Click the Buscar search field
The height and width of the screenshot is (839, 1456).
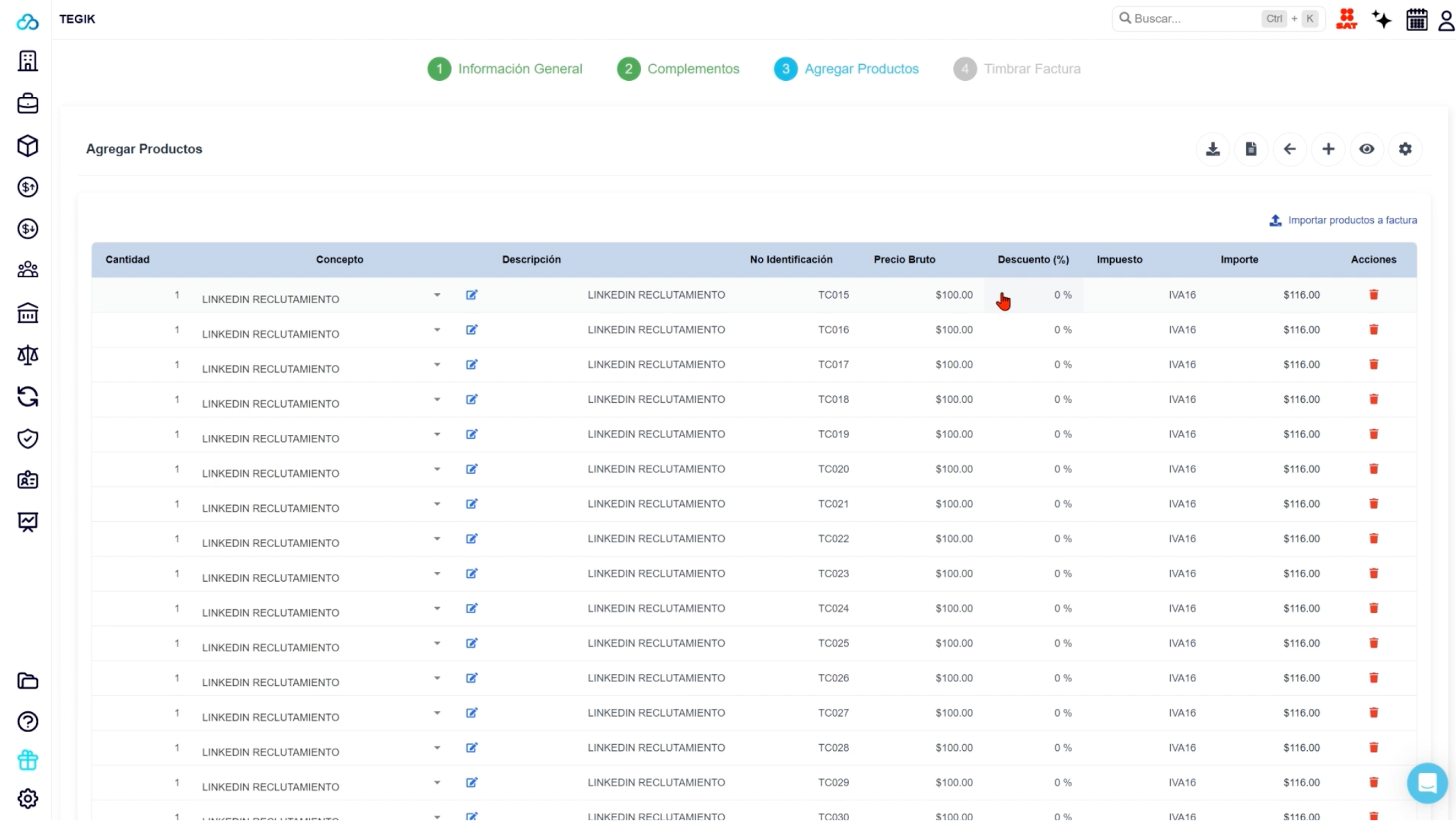1219,19
